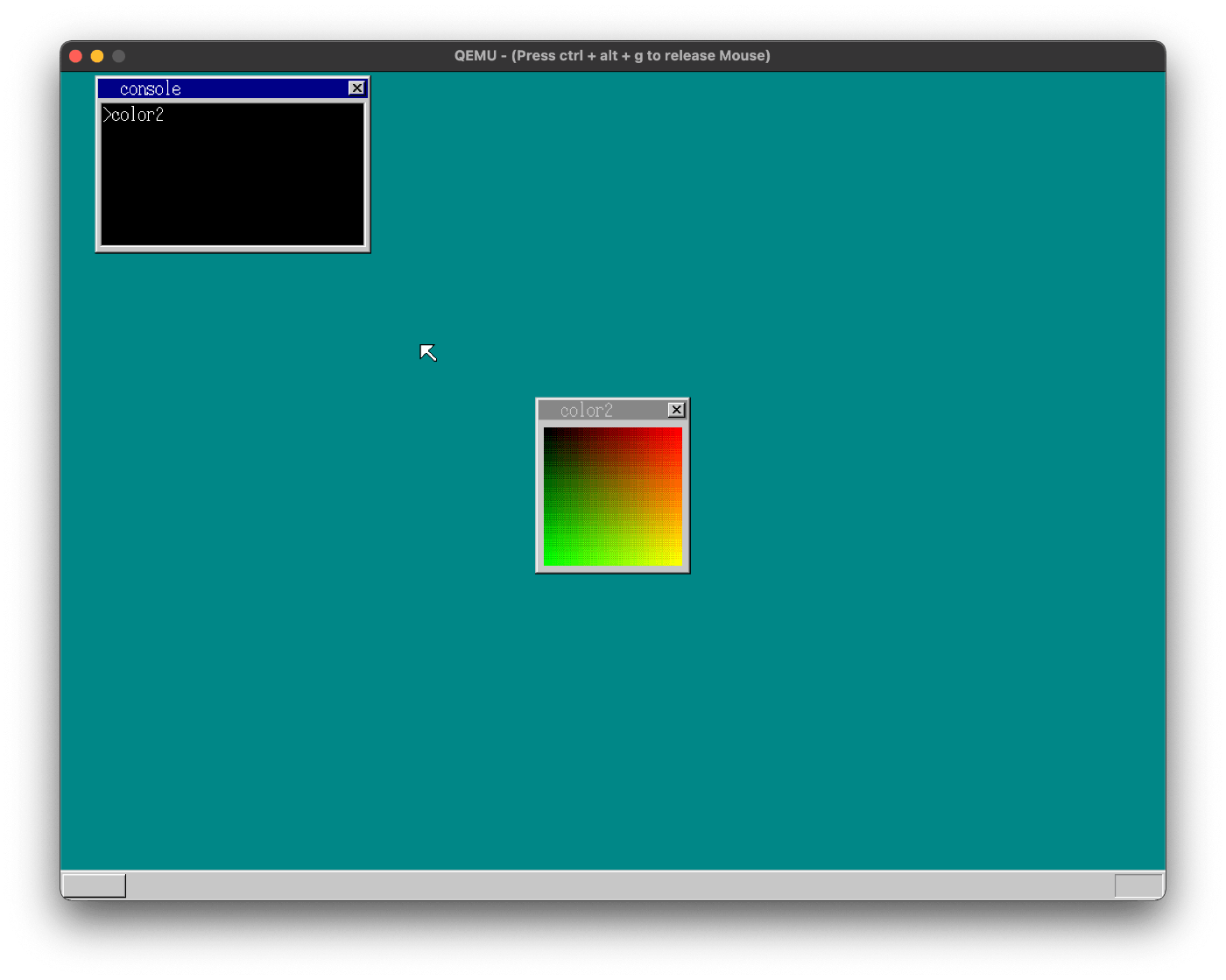
Task: Click inside the black console text area
Action: [232, 174]
